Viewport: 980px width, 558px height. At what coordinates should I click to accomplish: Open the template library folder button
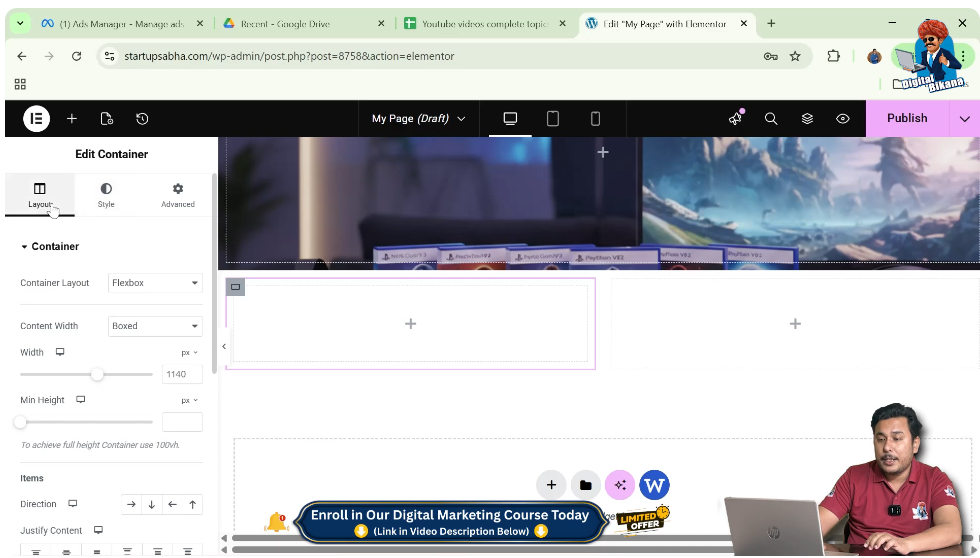(586, 485)
